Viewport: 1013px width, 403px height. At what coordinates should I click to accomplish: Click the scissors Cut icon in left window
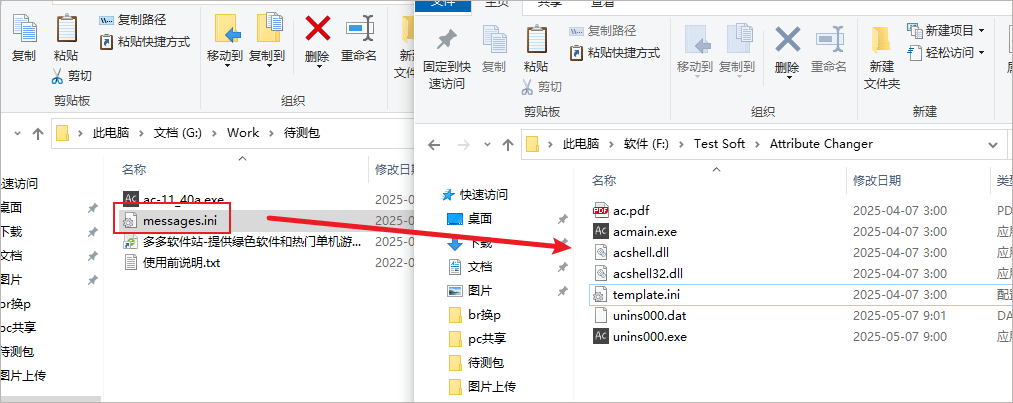click(57, 76)
